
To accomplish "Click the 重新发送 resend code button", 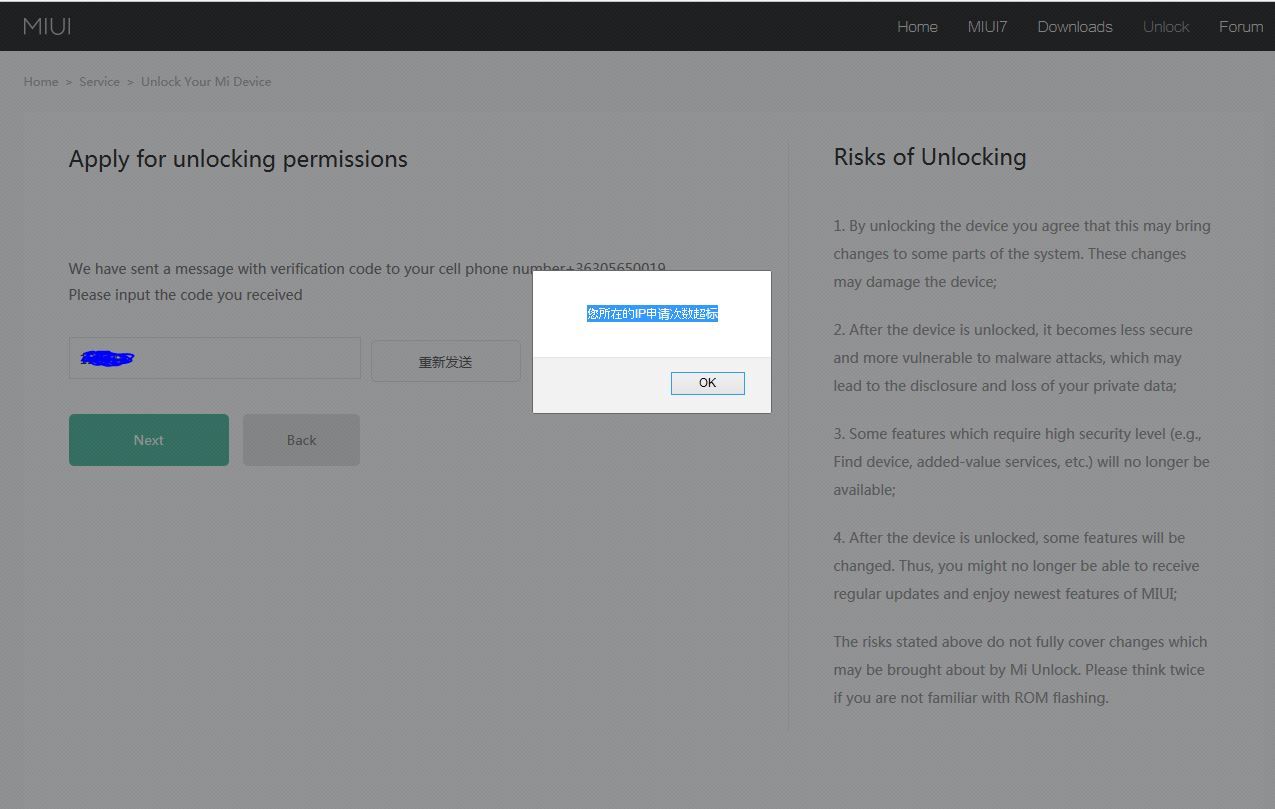I will [446, 361].
